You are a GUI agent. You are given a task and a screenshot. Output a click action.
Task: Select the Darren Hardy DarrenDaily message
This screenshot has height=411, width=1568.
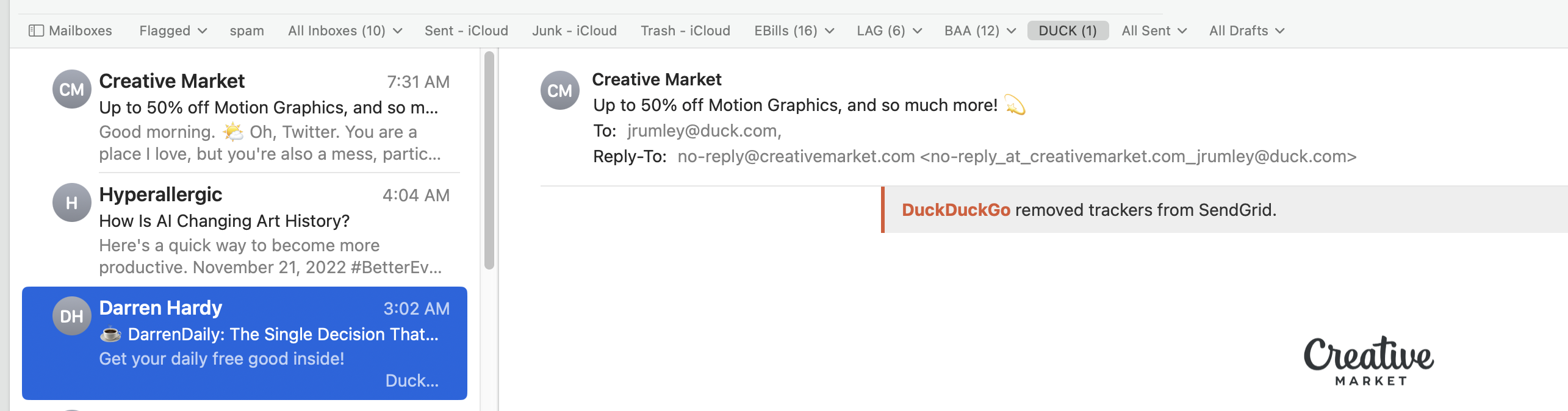coord(245,343)
